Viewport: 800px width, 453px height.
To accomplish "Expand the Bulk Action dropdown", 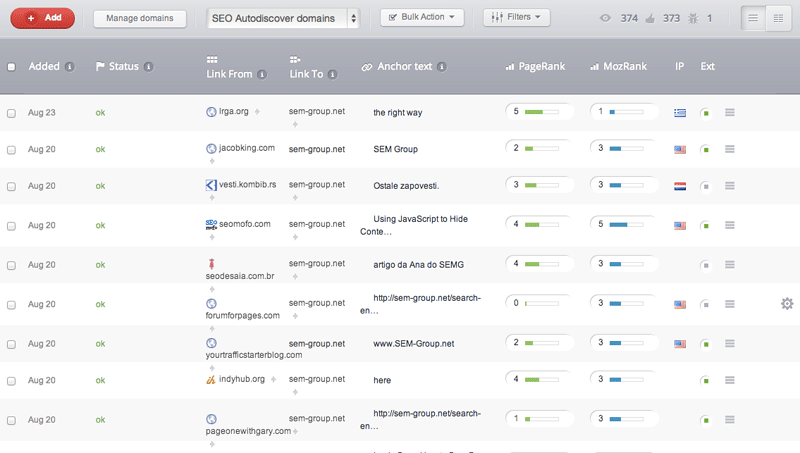I will coord(423,17).
